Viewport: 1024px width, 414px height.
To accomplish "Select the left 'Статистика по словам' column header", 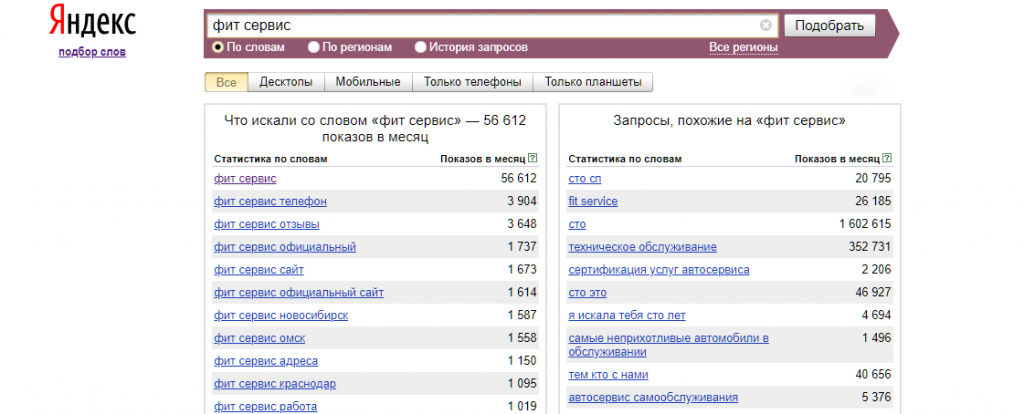I will tap(270, 159).
